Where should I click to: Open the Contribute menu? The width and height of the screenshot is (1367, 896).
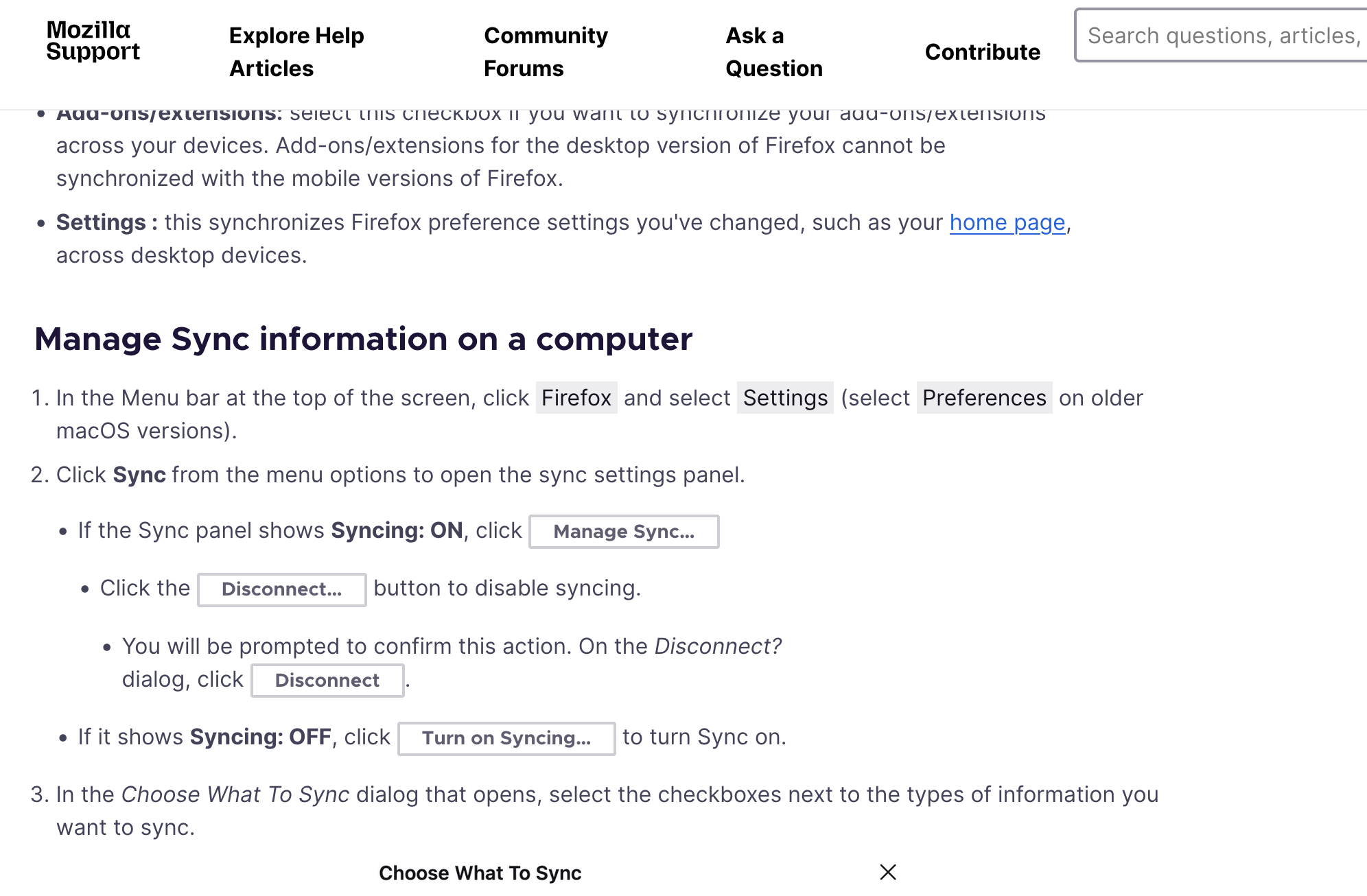click(982, 52)
